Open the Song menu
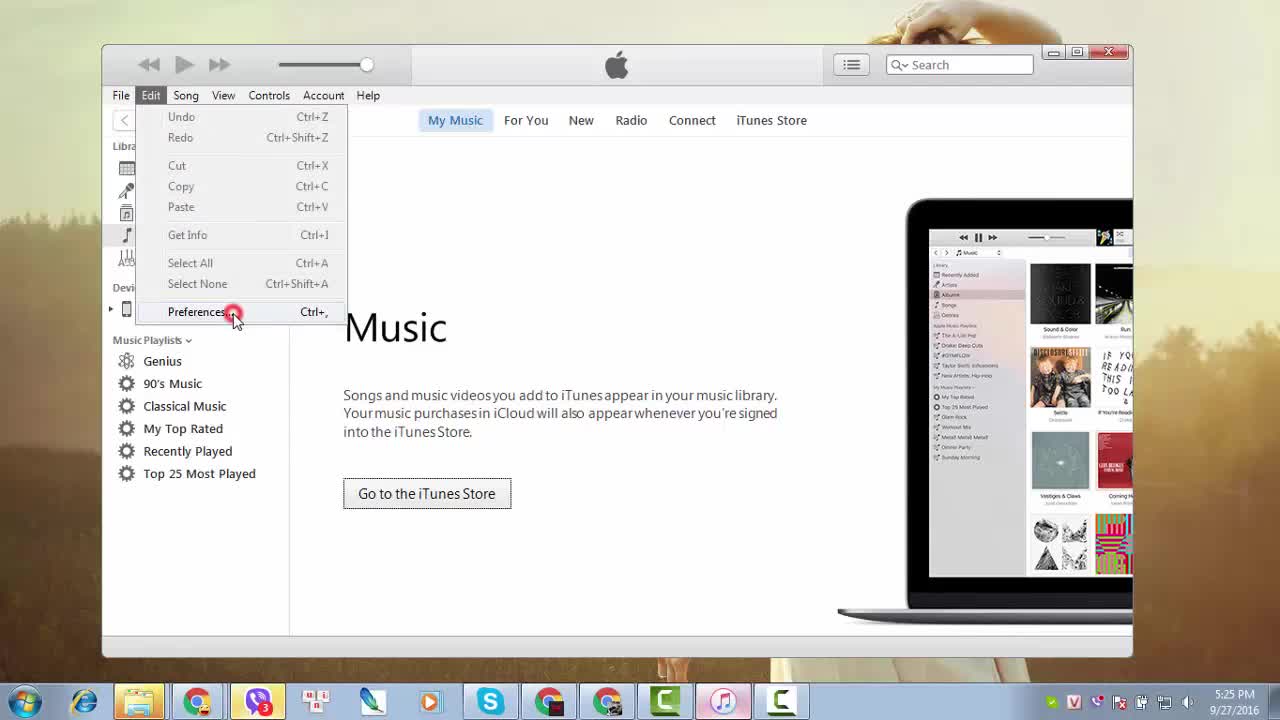Viewport: 1280px width, 720px height. tap(186, 96)
